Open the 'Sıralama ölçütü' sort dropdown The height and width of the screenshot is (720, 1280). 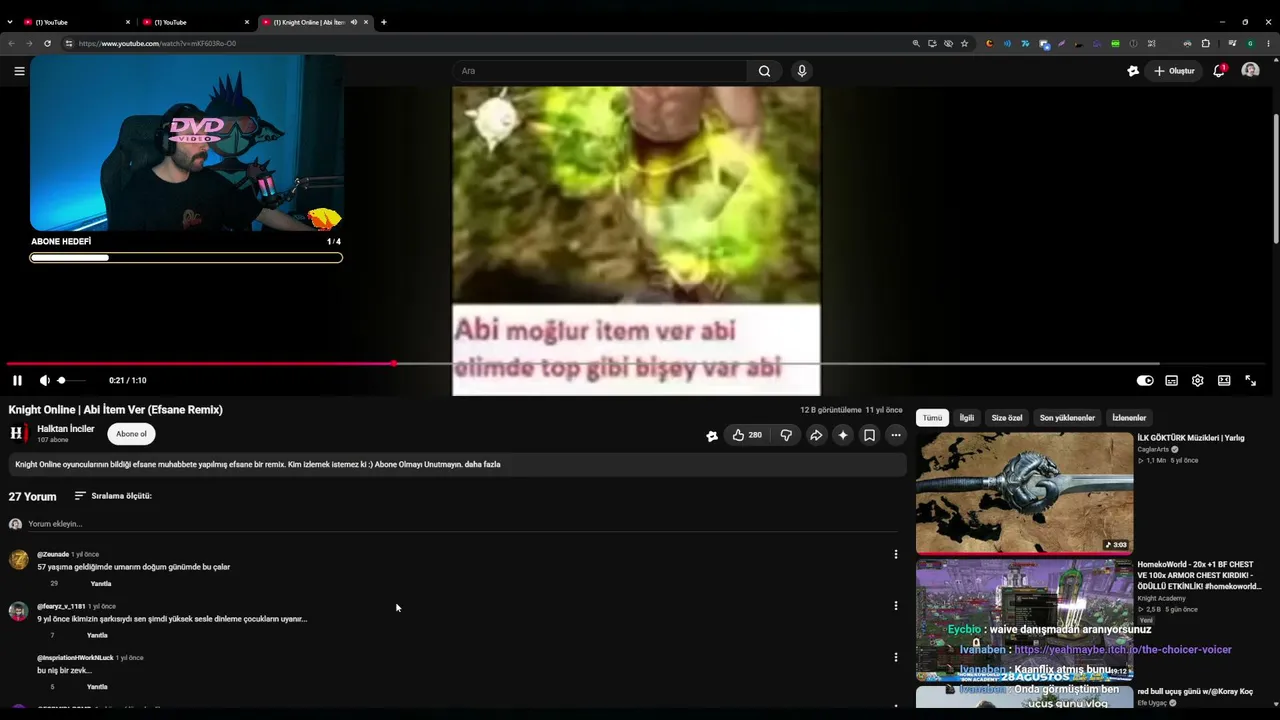point(113,496)
